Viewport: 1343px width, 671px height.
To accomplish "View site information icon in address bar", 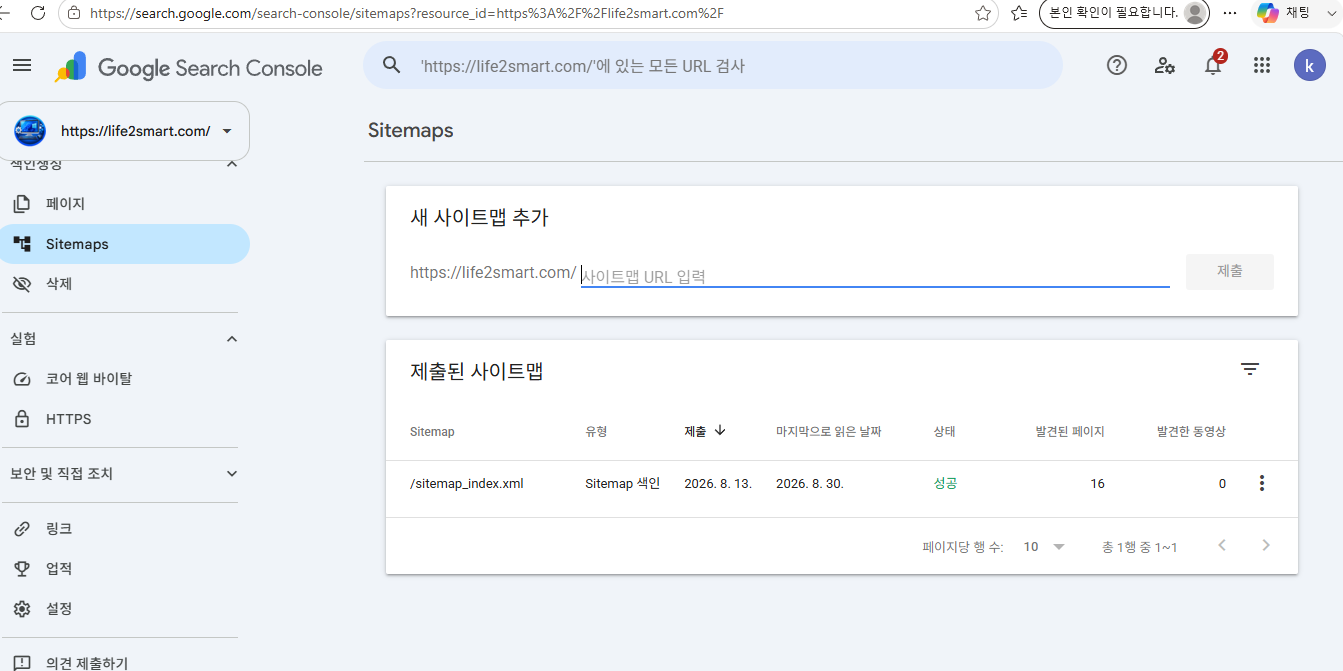I will click(x=73, y=13).
